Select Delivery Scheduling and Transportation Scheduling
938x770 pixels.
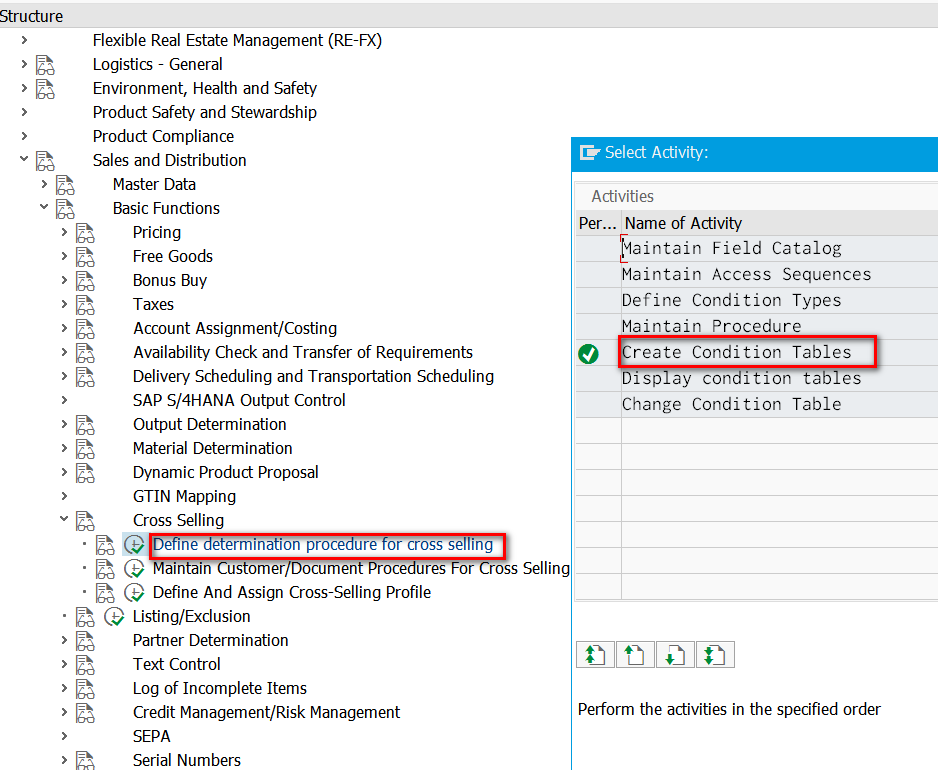tap(313, 376)
